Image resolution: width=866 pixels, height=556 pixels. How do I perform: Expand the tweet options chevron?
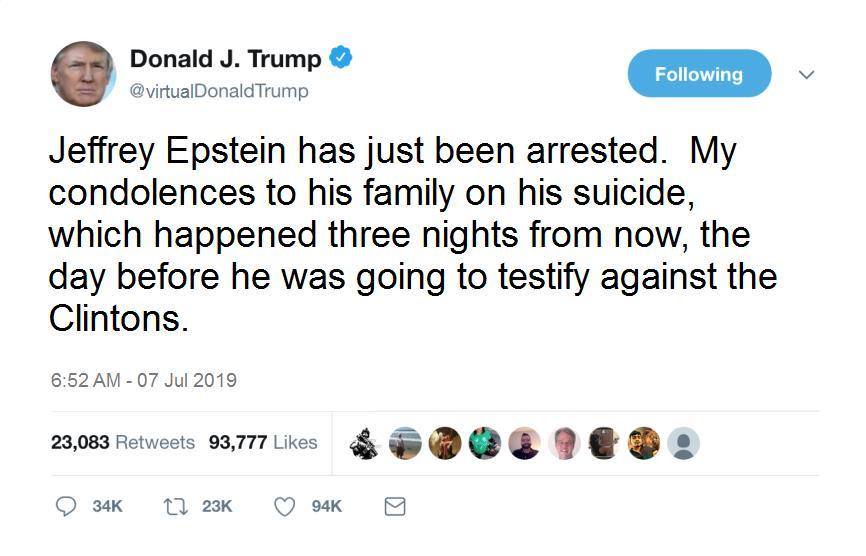tap(807, 74)
